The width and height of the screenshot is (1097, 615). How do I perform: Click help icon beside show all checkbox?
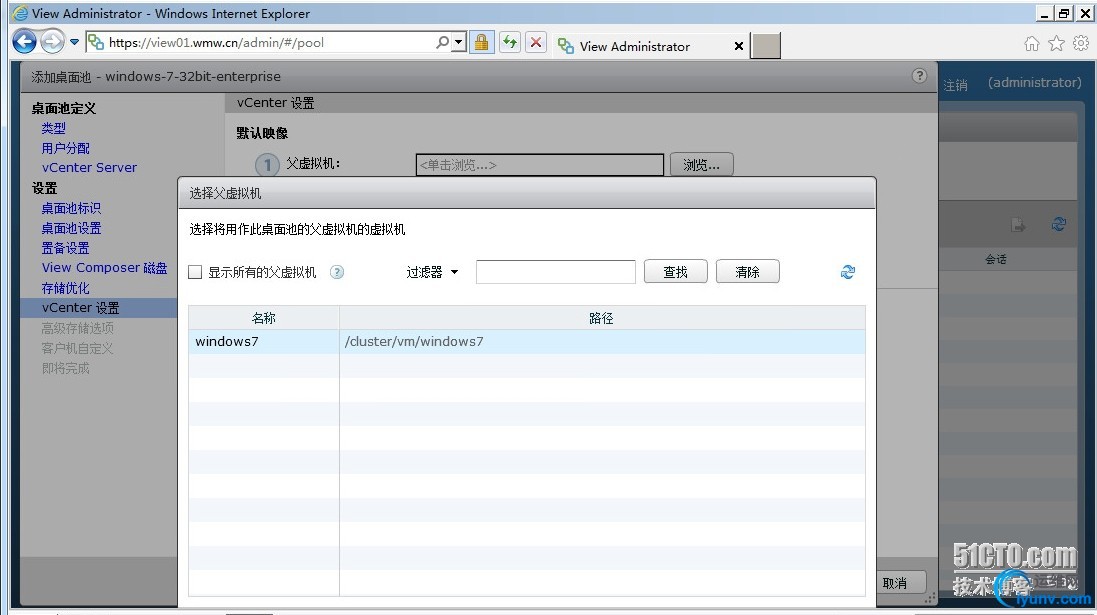click(337, 272)
